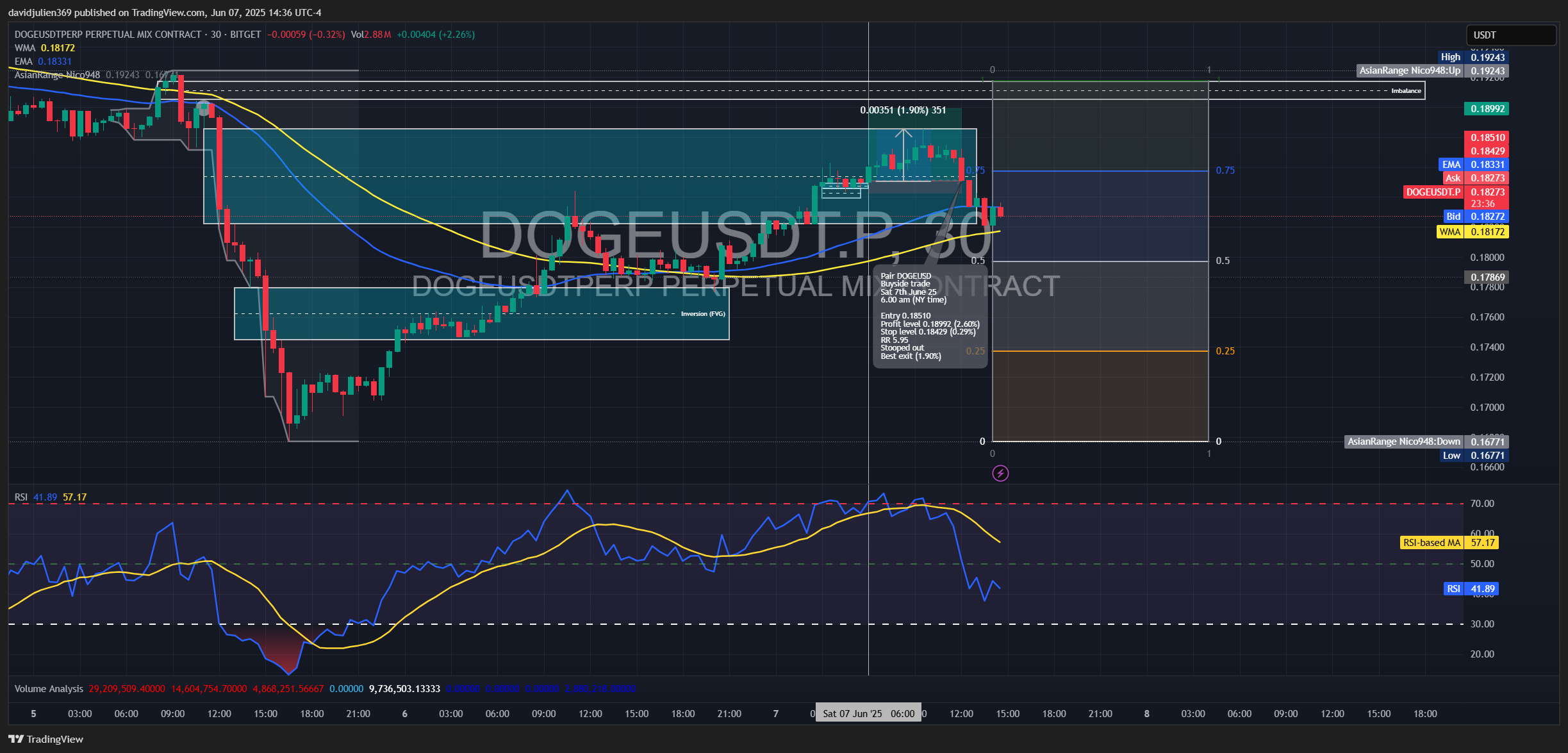Screen dimensions: 1568x753
Task: Click the red 0.18510 entry price label
Action: (1487, 138)
